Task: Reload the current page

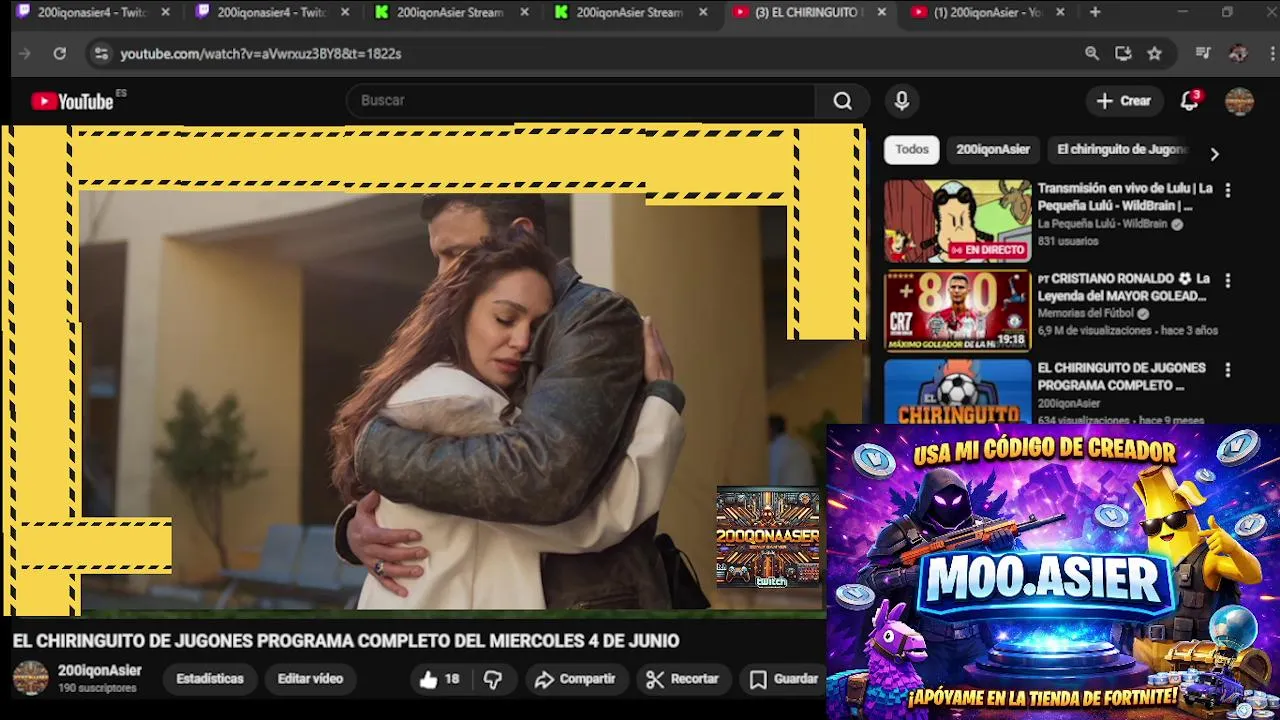Action: tap(60, 54)
